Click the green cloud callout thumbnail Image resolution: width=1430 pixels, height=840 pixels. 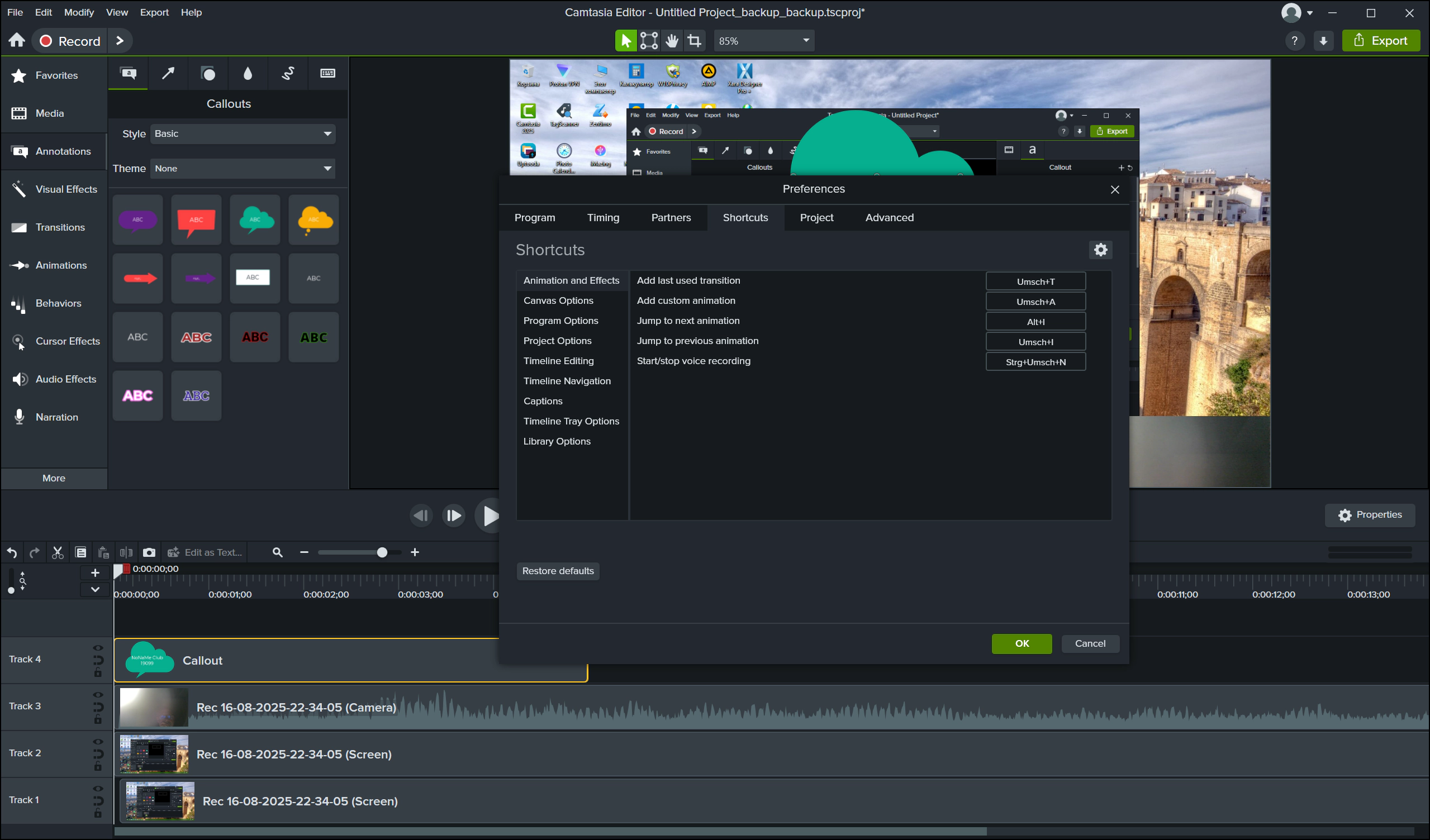[x=255, y=220]
